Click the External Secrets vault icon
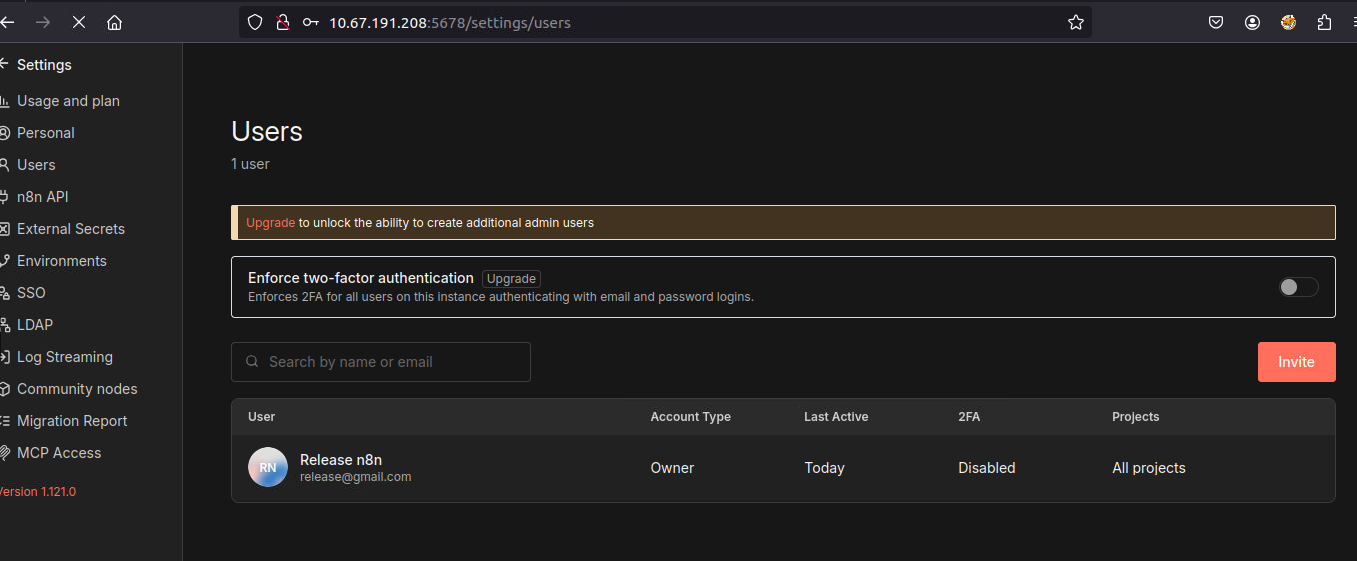This screenshot has height=561, width=1357. 4,229
